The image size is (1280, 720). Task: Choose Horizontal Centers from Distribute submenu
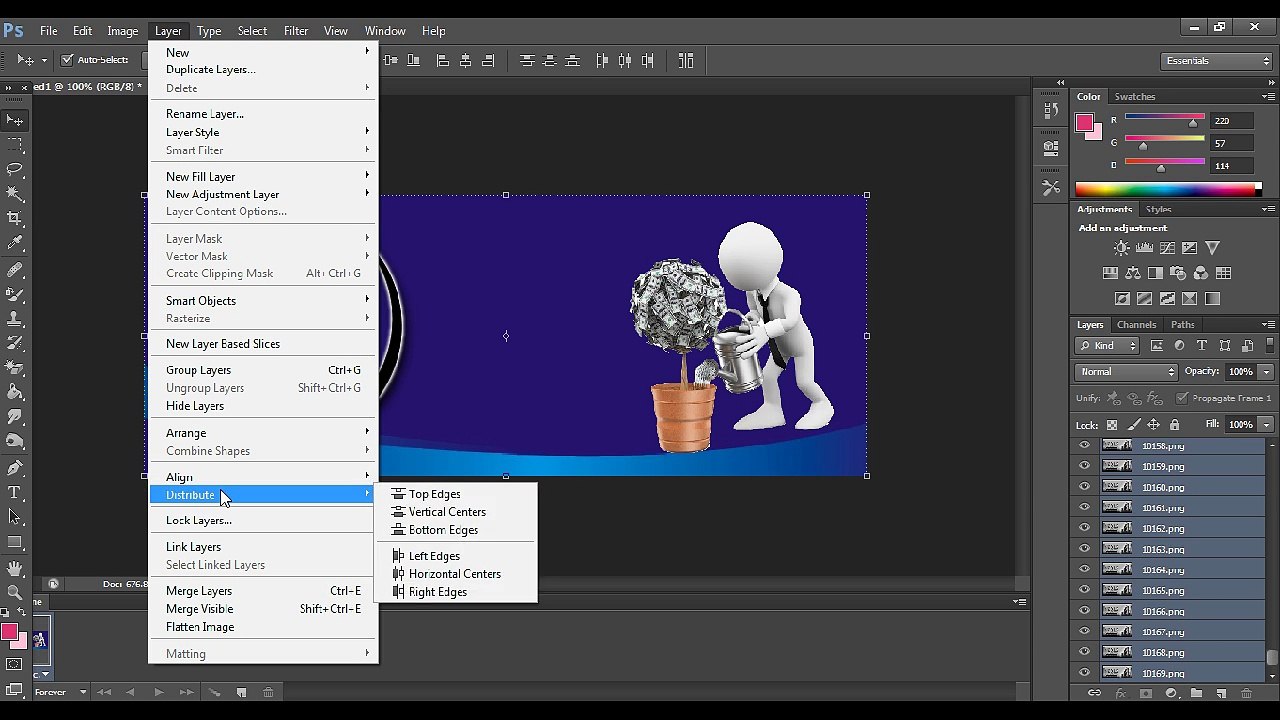tap(455, 574)
